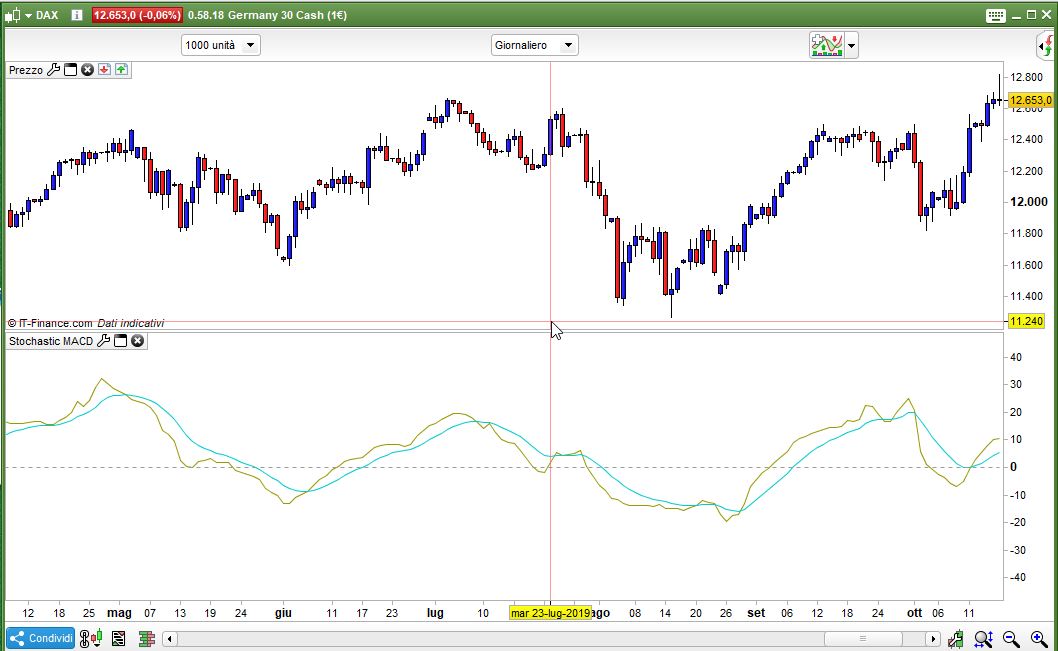This screenshot has height=651, width=1058.
Task: Move Prezzo panel up with green arrow
Action: [121, 69]
